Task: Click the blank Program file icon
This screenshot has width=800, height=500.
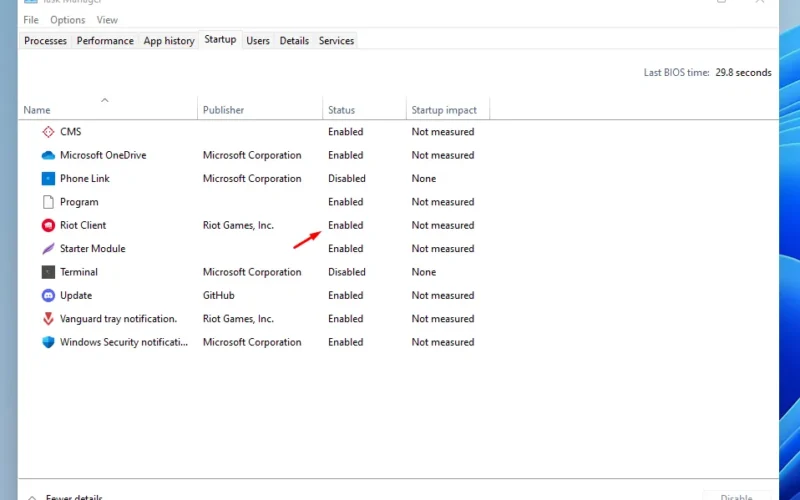Action: click(x=48, y=202)
